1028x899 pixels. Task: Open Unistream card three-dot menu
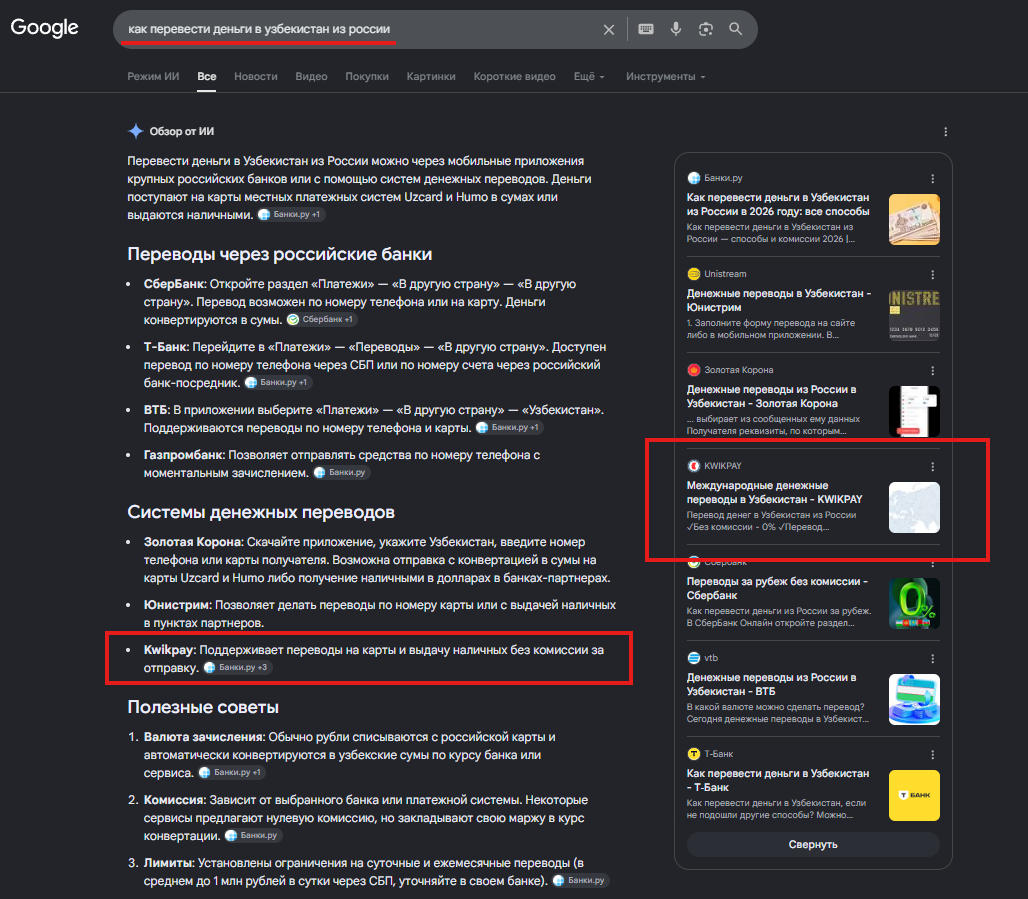click(x=932, y=275)
